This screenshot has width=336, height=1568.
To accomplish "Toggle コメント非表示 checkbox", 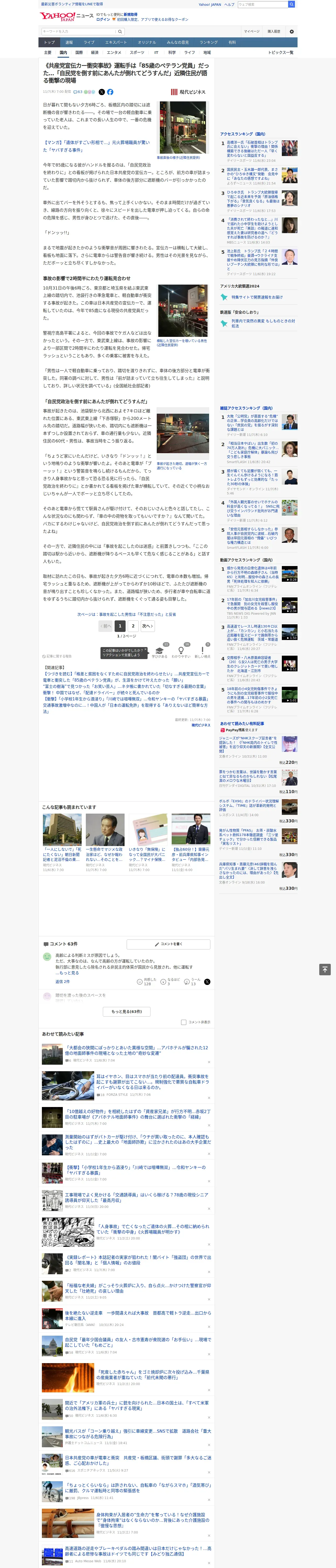I will click(183, 1022).
